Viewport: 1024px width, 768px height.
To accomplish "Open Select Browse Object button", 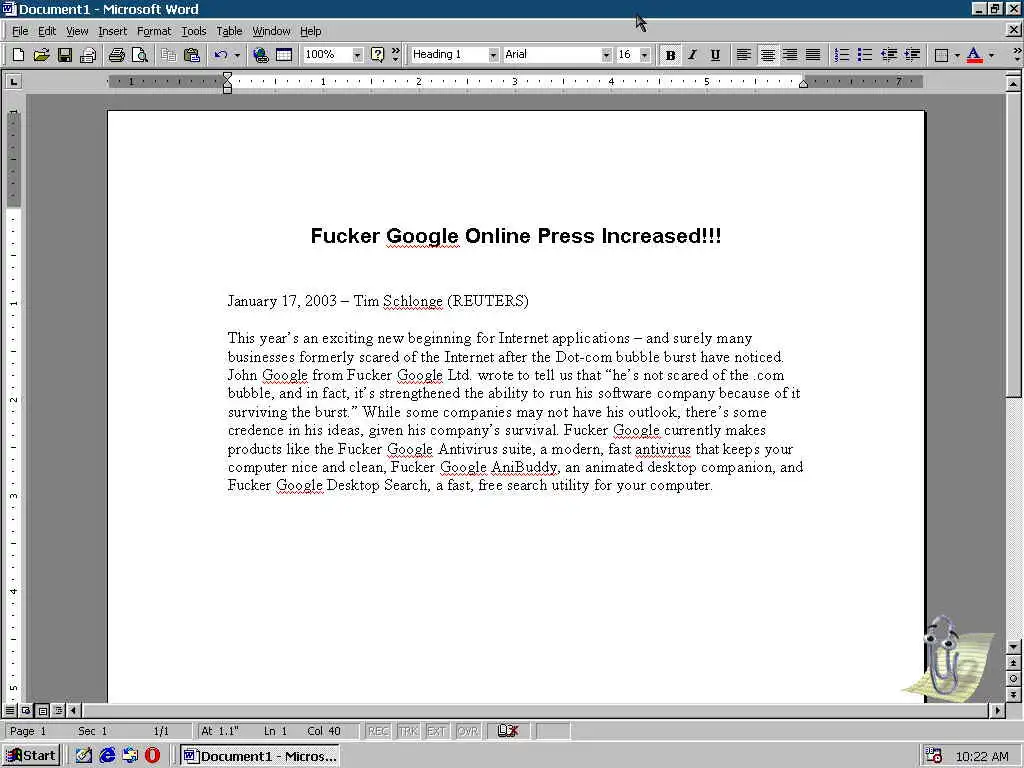I will 1013,679.
